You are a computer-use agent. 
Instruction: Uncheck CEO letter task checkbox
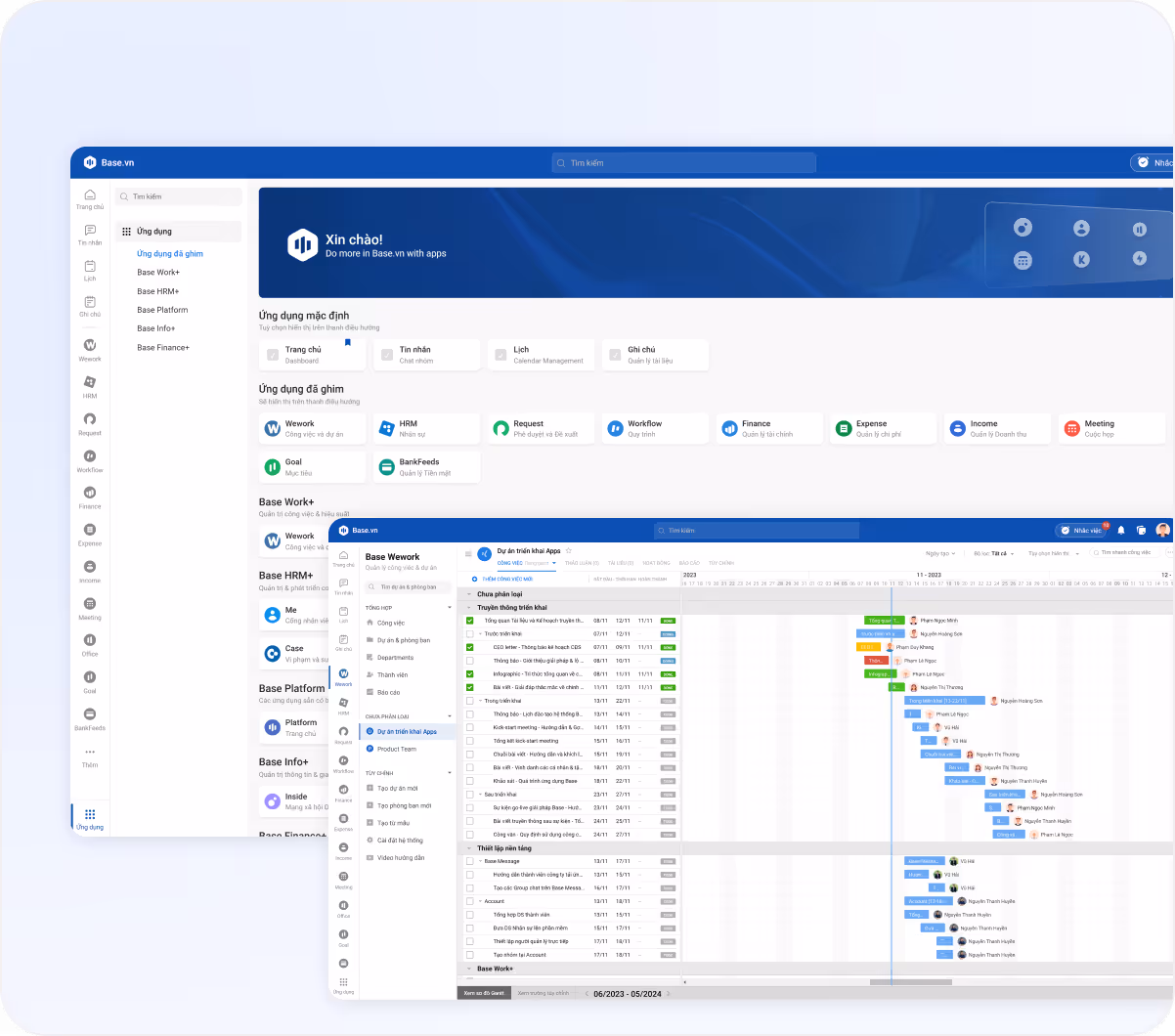coord(470,647)
